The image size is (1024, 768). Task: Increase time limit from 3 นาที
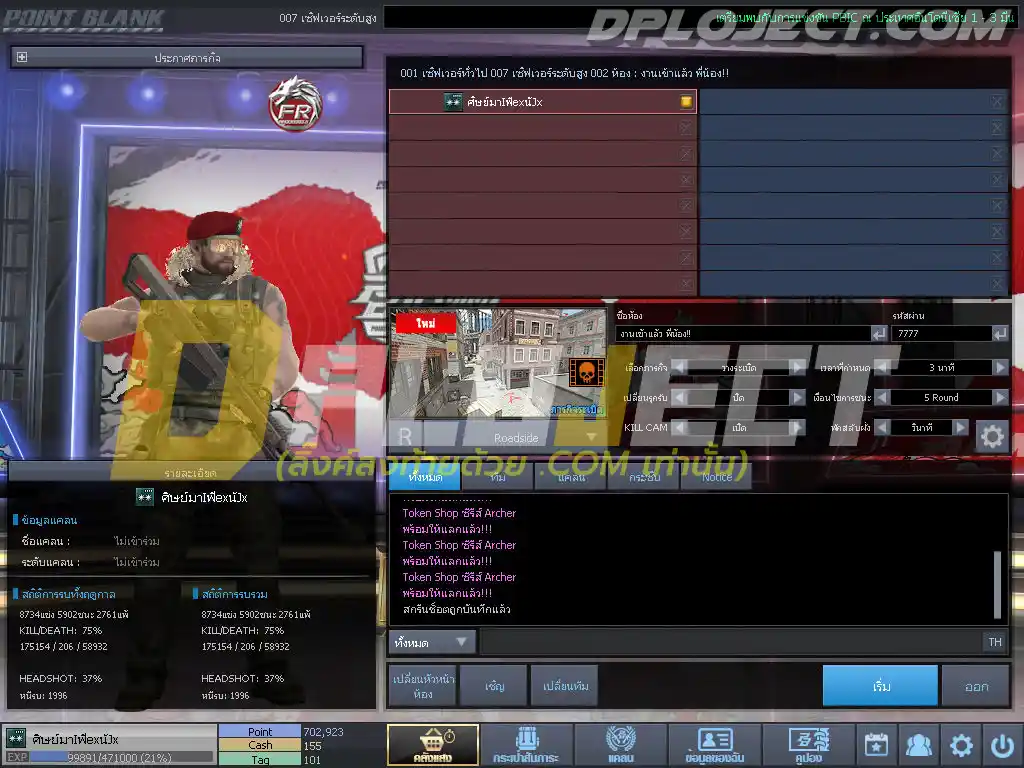pyautogui.click(x=1000, y=367)
